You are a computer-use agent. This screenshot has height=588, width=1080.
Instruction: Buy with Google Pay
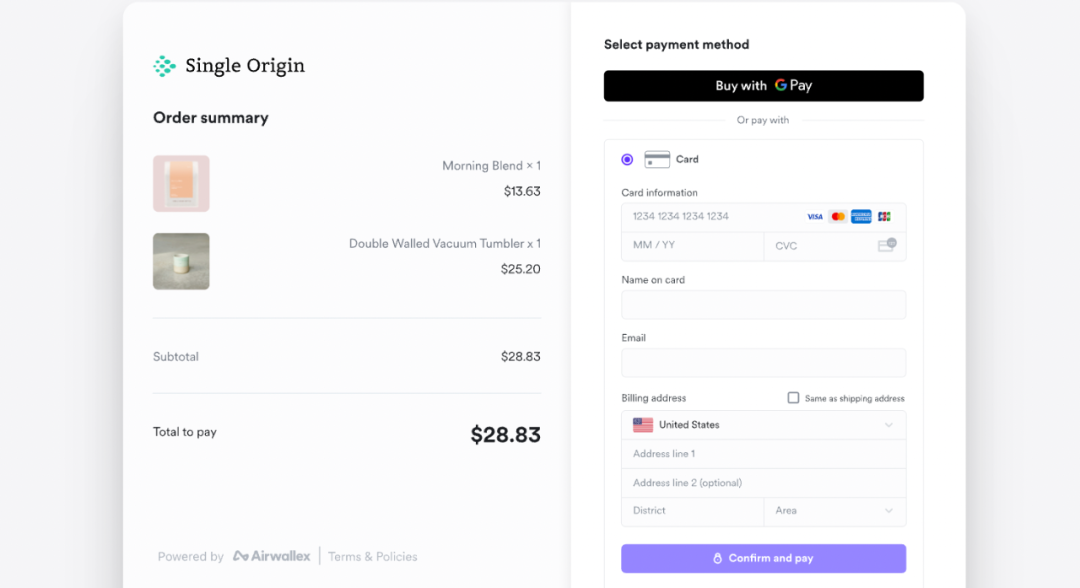[x=763, y=86]
